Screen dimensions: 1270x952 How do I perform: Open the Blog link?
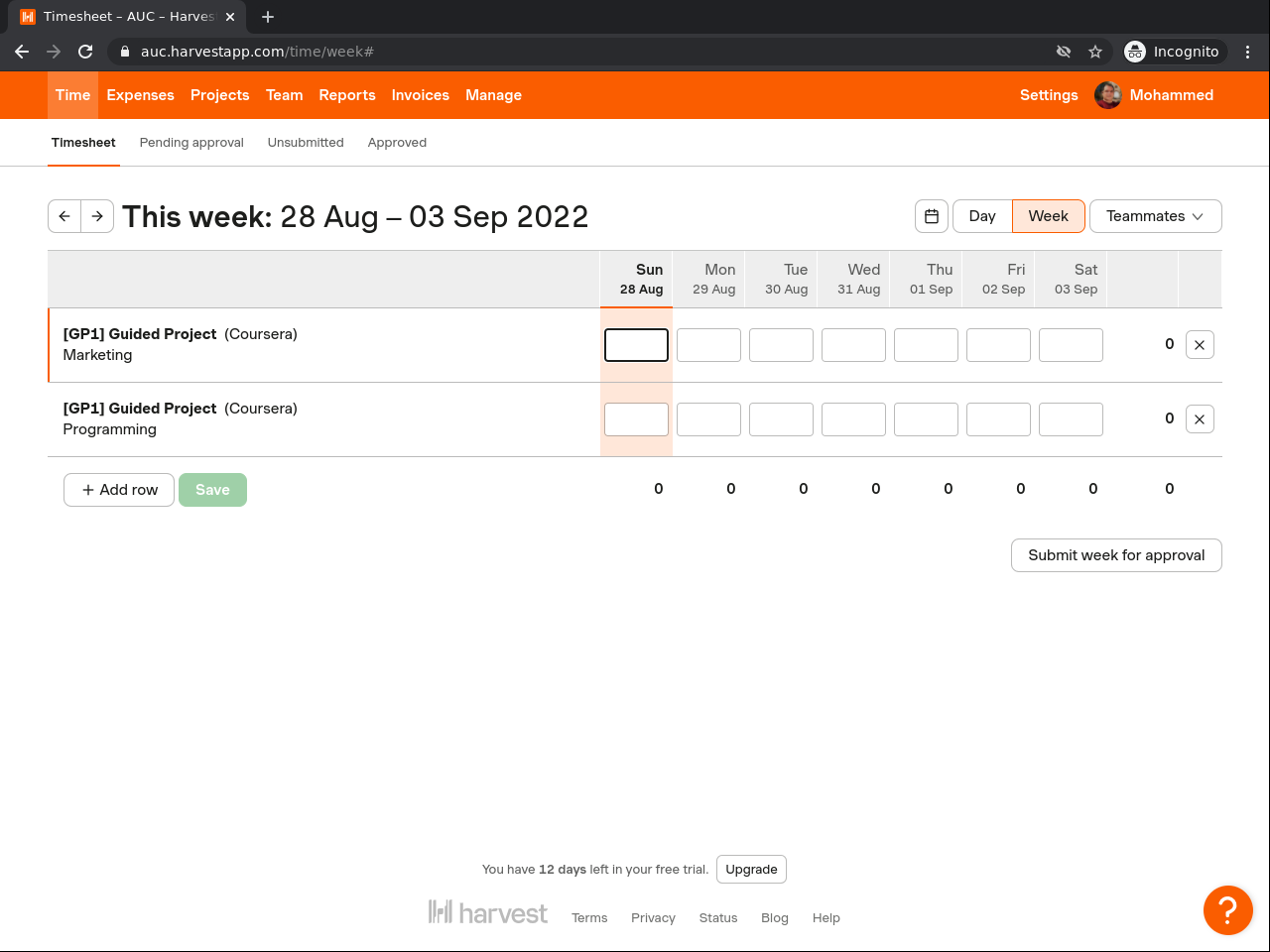[775, 918]
